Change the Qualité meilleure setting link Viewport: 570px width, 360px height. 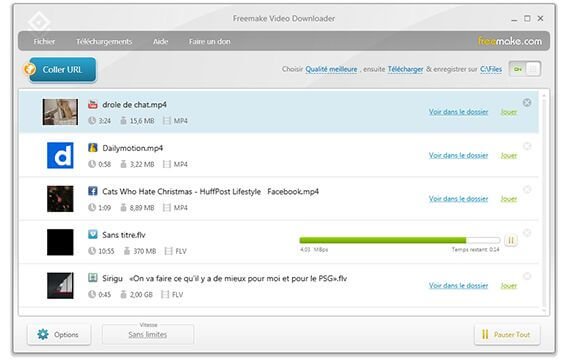click(331, 69)
